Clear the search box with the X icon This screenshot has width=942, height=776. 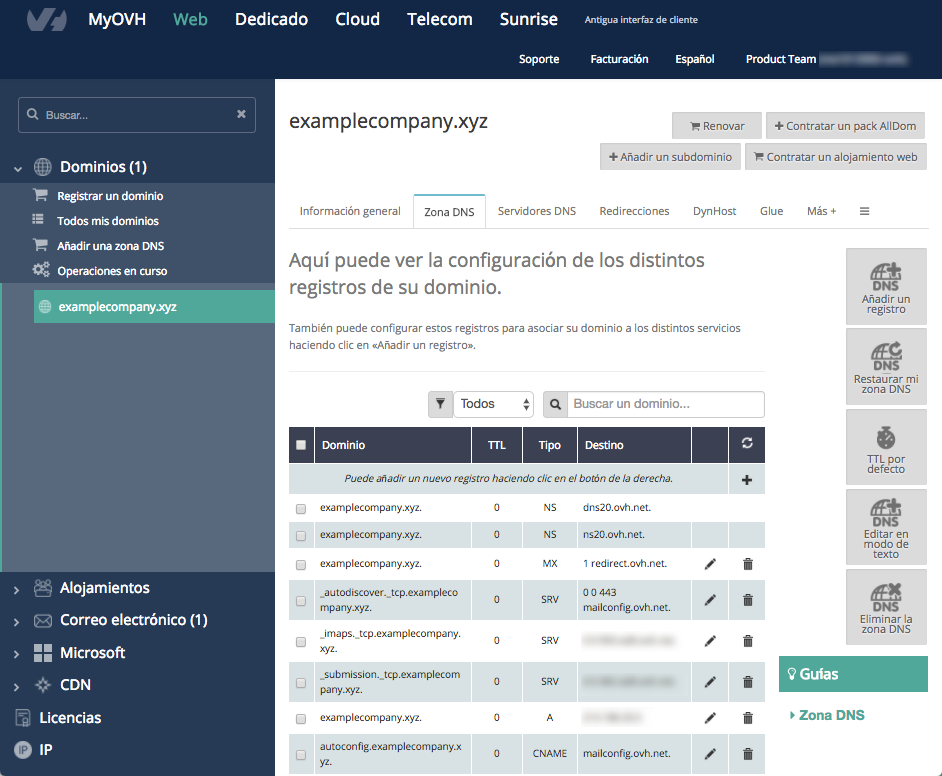(241, 114)
